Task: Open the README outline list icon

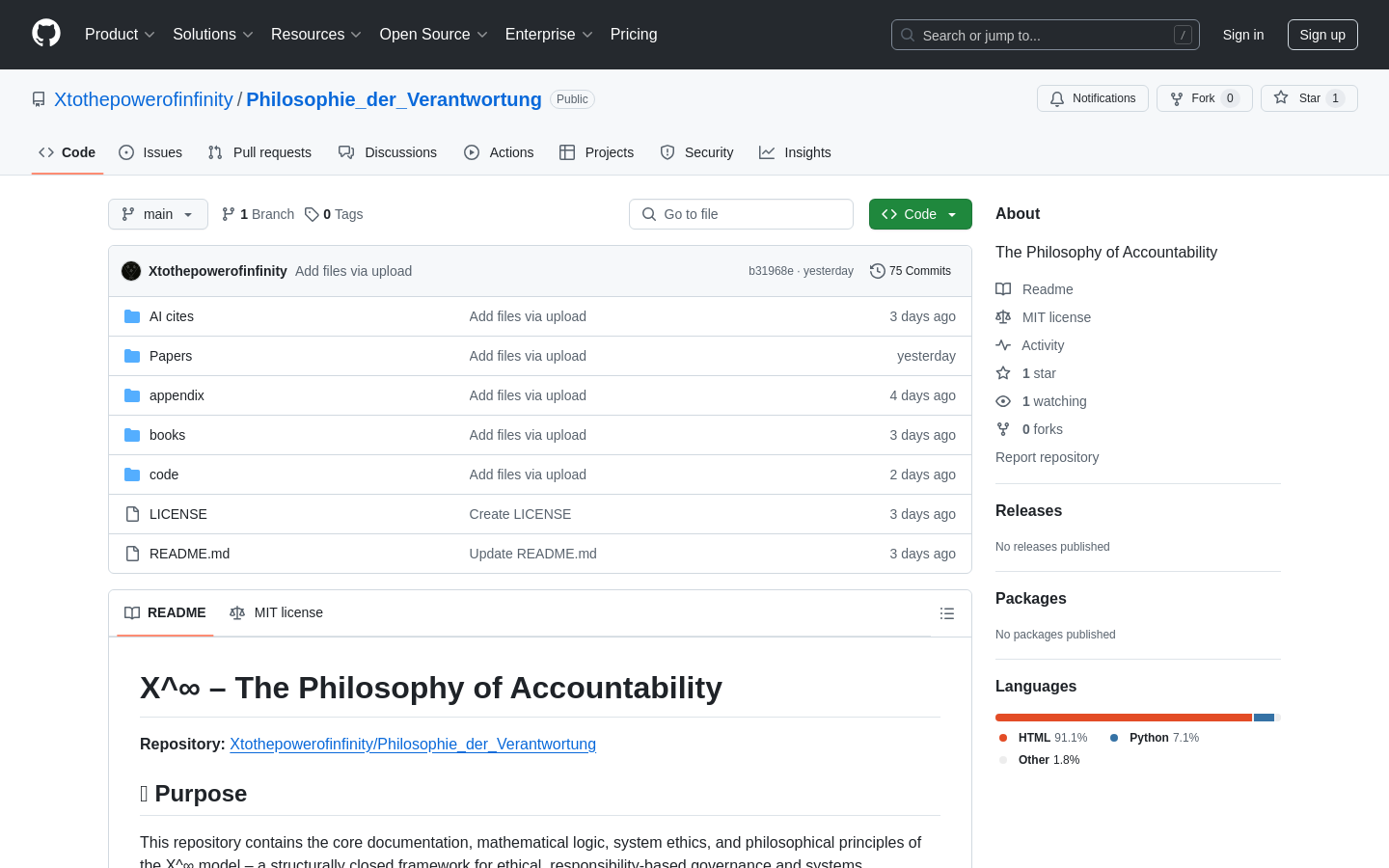Action: point(947,613)
